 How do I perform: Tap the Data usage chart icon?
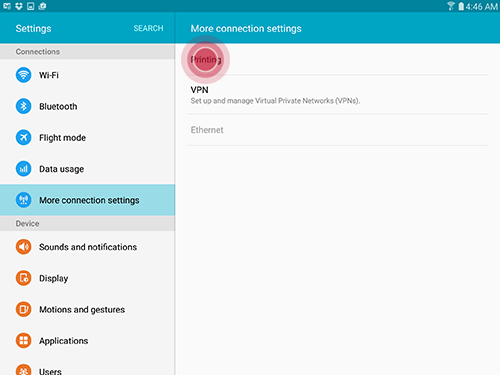click(23, 169)
